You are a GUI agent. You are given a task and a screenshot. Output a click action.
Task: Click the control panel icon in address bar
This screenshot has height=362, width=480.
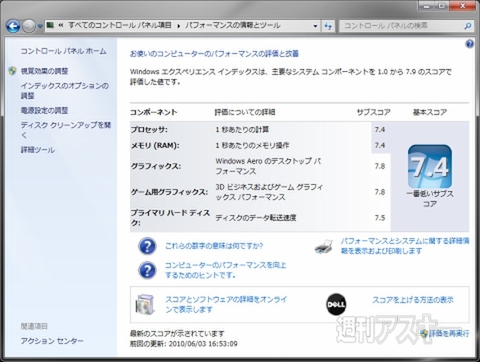50,25
